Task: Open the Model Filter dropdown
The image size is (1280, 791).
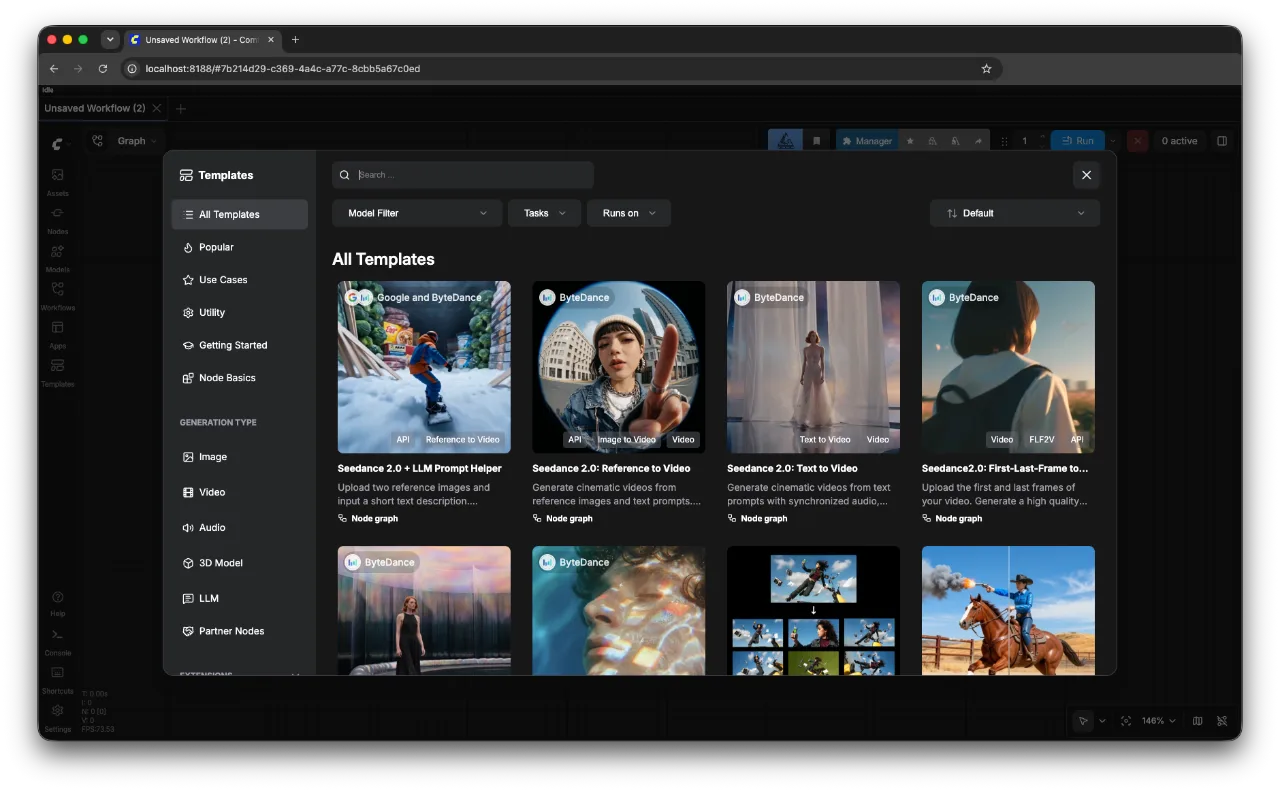Action: pos(417,213)
